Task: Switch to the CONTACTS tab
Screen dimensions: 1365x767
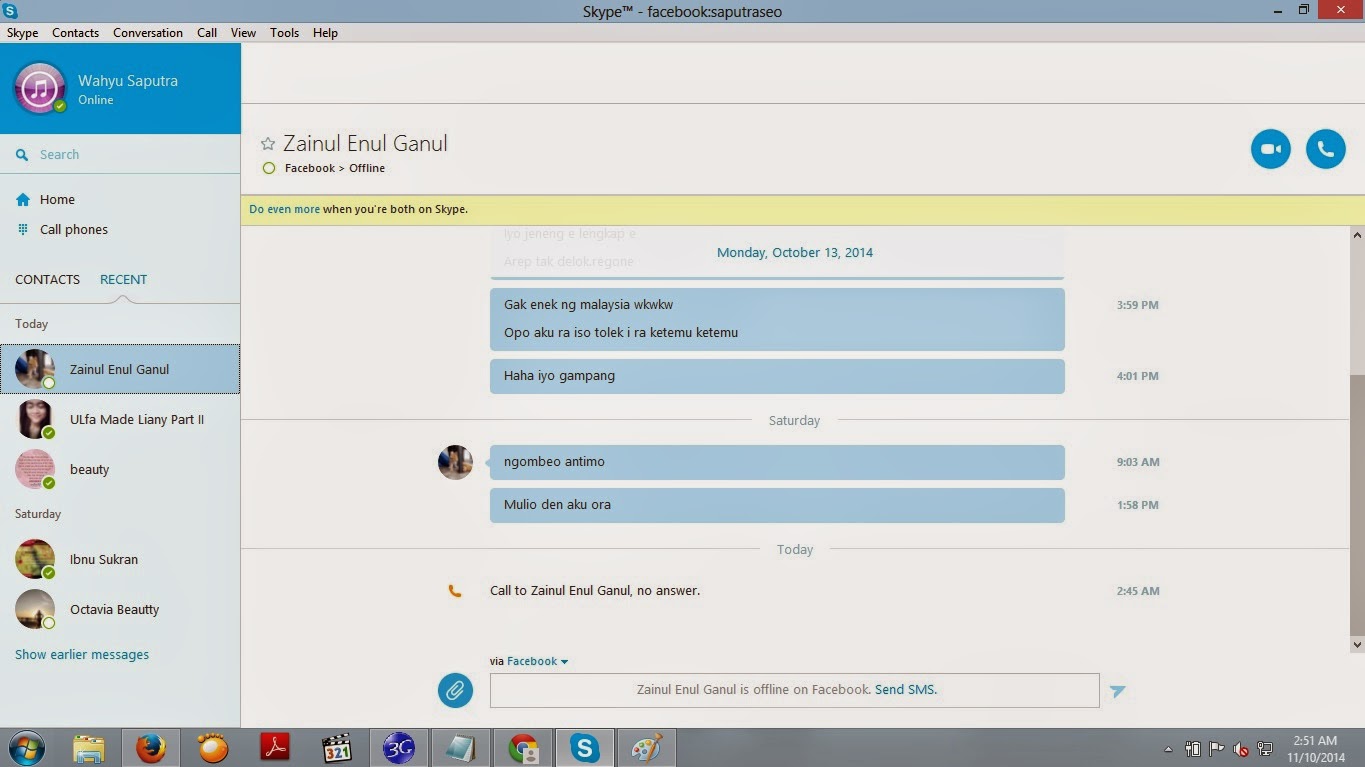Action: pyautogui.click(x=47, y=280)
